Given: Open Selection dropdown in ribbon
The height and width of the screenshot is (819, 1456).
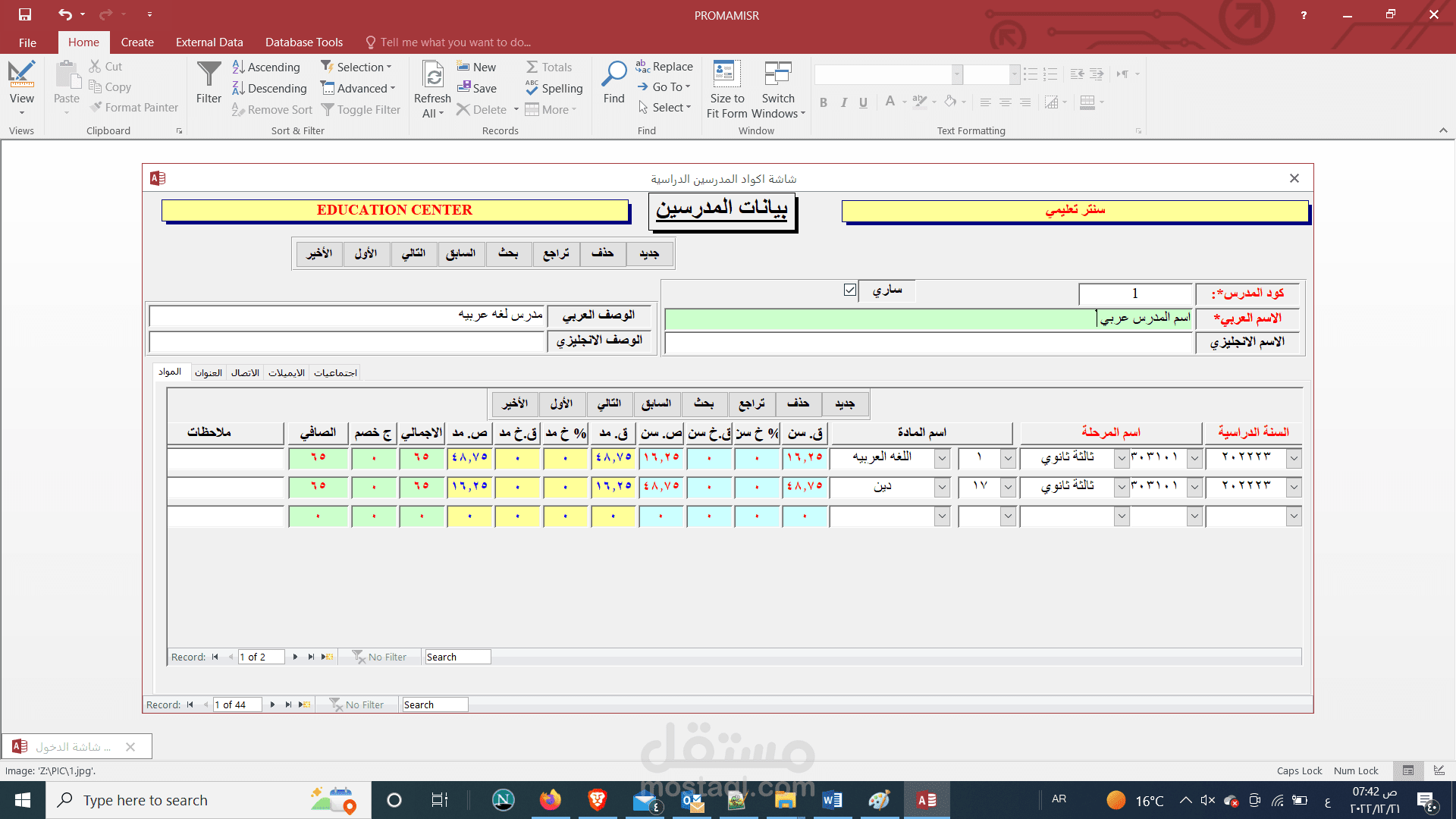Looking at the screenshot, I should (356, 67).
